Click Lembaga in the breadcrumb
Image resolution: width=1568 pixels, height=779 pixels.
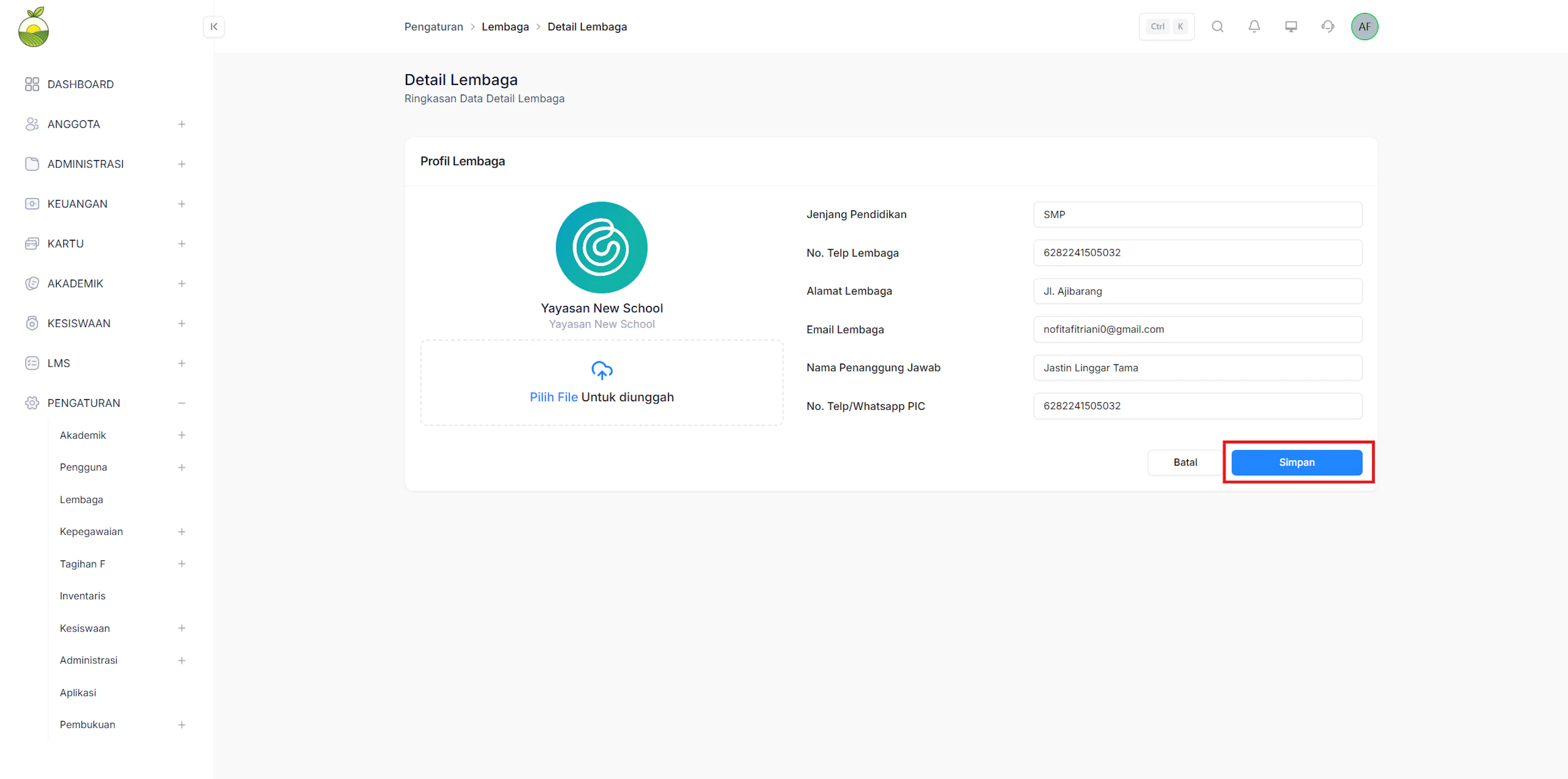click(505, 27)
